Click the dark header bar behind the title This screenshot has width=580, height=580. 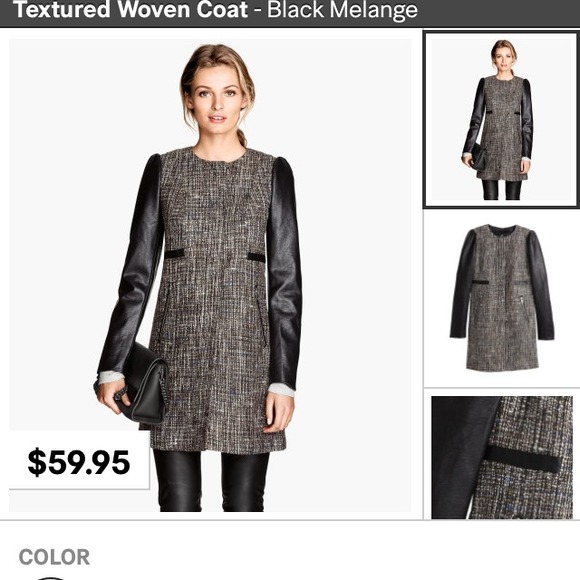point(290,13)
